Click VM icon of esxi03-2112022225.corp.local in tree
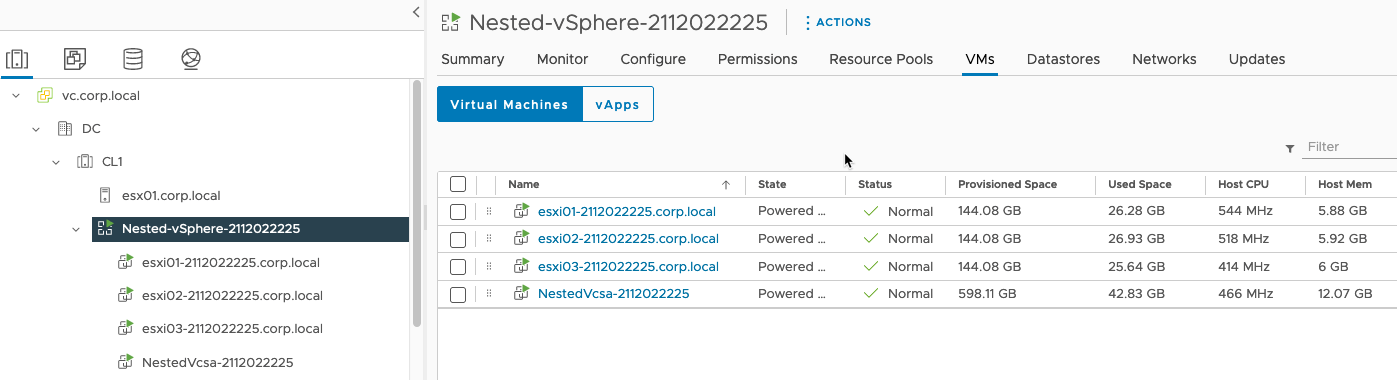Image resolution: width=1397 pixels, height=380 pixels. pyautogui.click(x=125, y=328)
